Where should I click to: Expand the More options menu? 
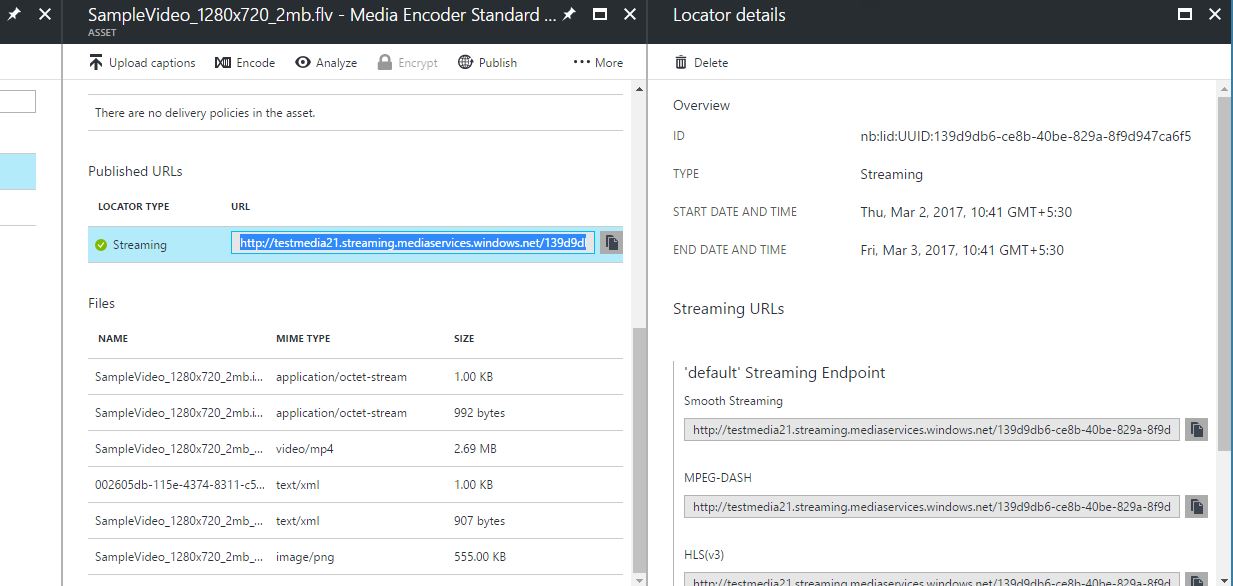point(597,63)
